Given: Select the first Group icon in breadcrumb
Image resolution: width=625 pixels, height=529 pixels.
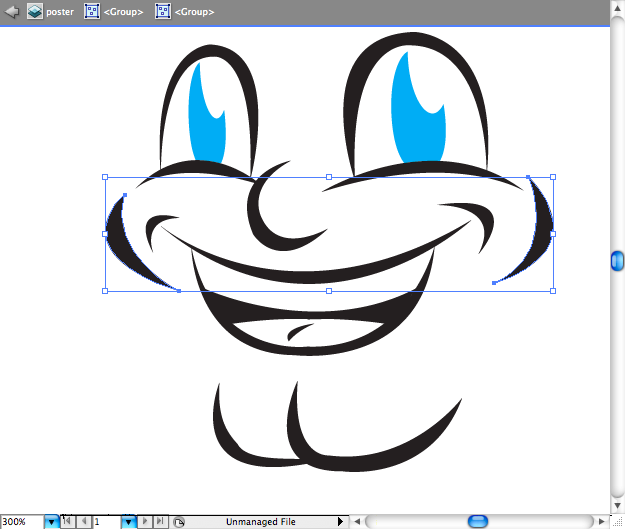Looking at the screenshot, I should tap(92, 12).
